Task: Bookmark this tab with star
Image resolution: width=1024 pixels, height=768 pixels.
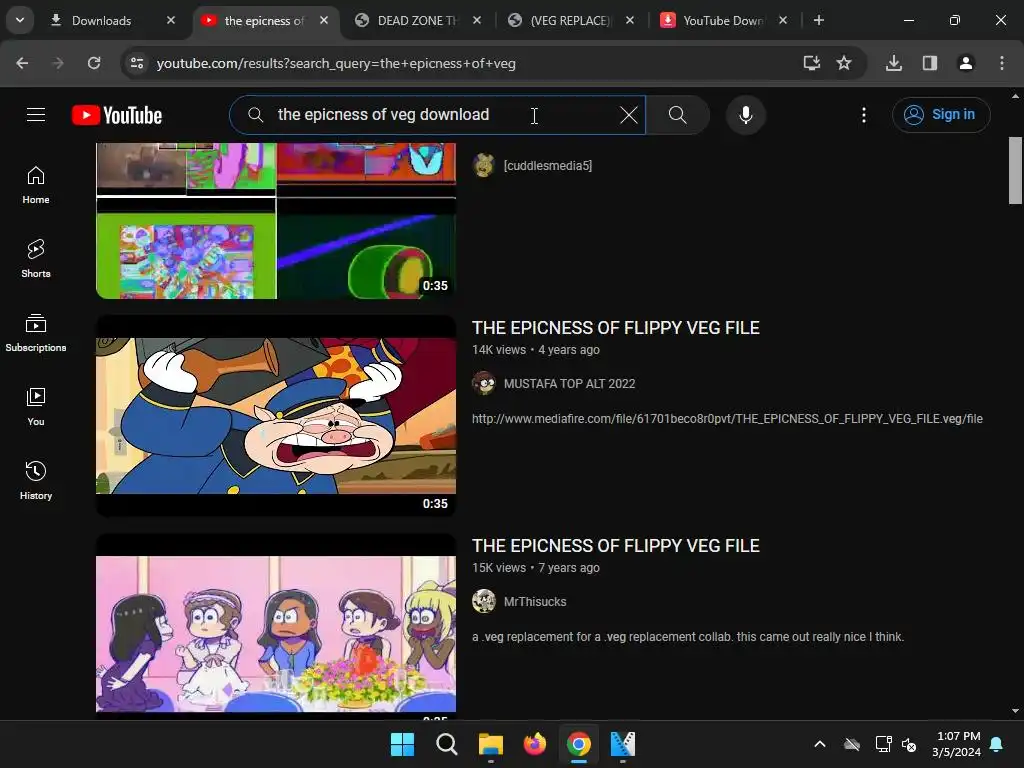Action: pos(844,63)
